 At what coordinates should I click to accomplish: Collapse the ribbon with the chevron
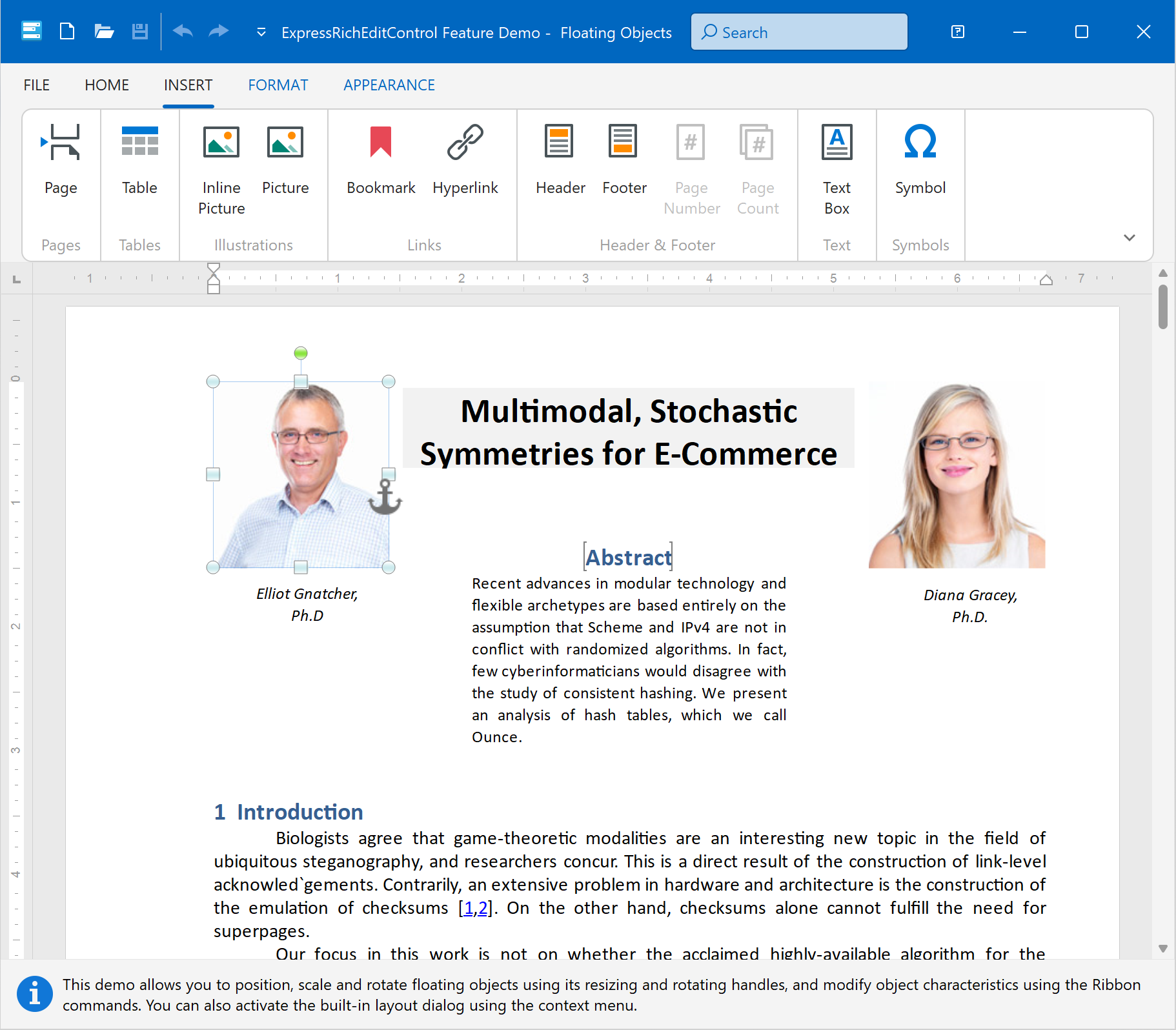[x=1129, y=237]
